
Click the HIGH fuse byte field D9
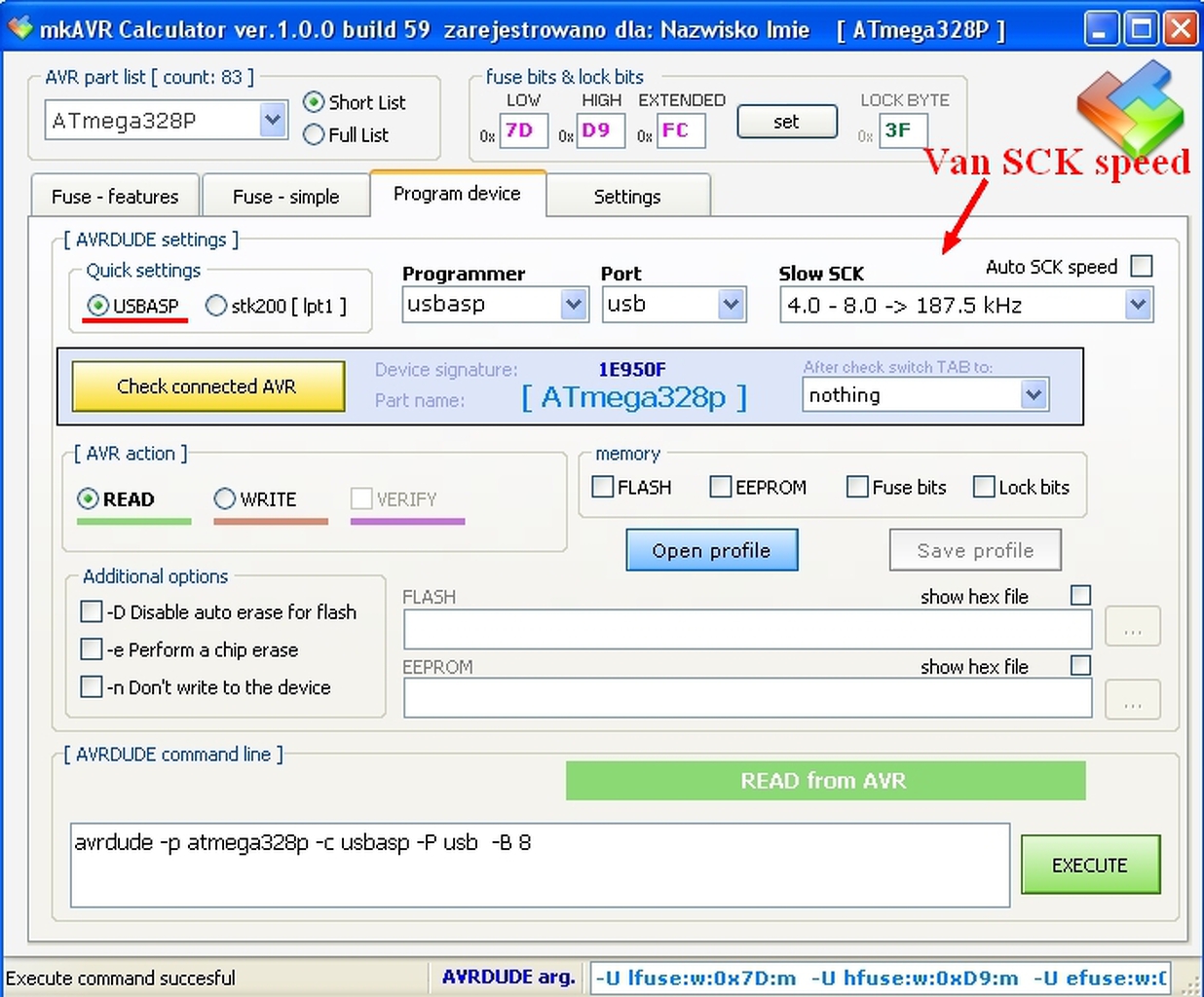coord(600,130)
